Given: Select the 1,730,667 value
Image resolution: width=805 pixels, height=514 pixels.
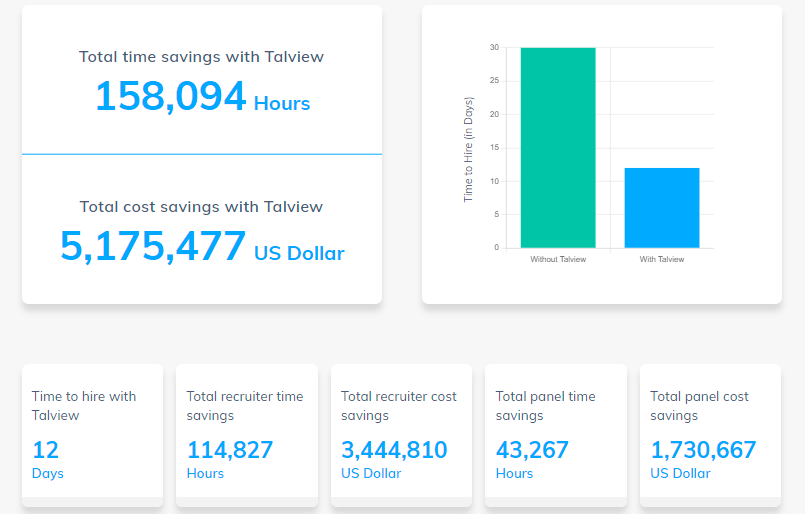Looking at the screenshot, I should (x=703, y=450).
